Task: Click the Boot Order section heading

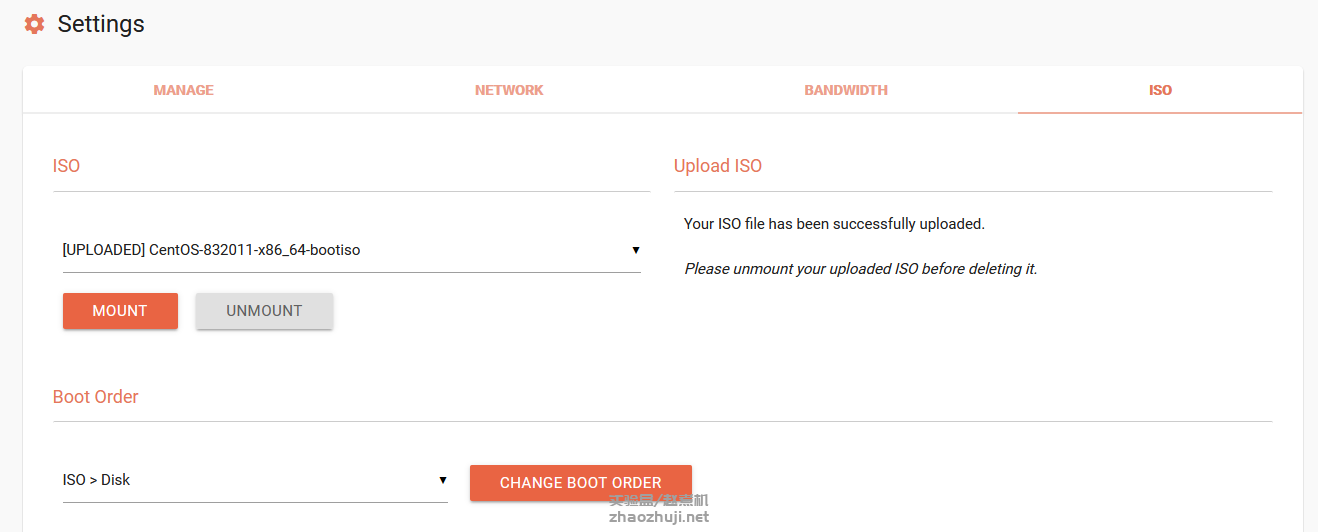Action: (96, 397)
